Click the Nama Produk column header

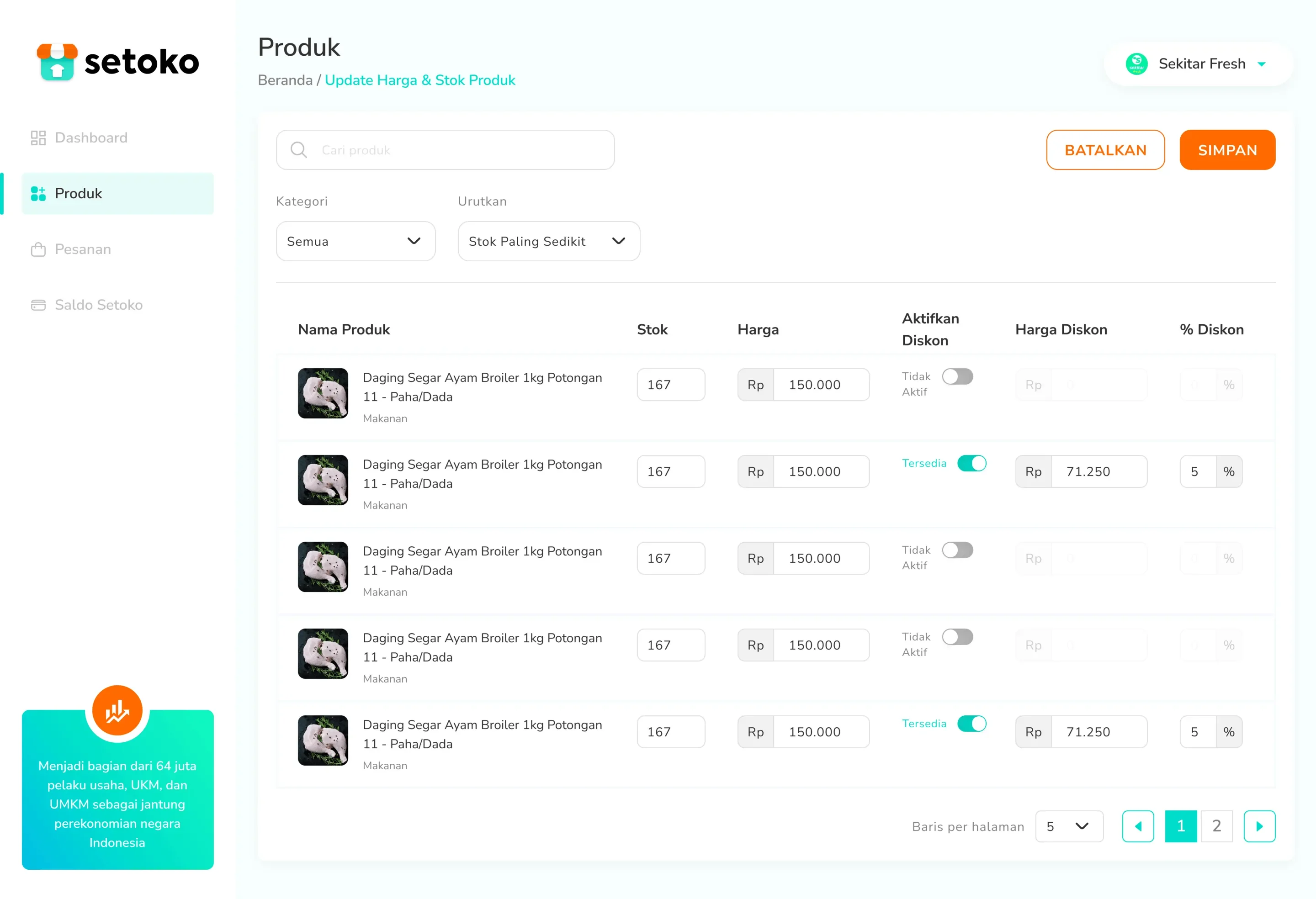tap(344, 329)
